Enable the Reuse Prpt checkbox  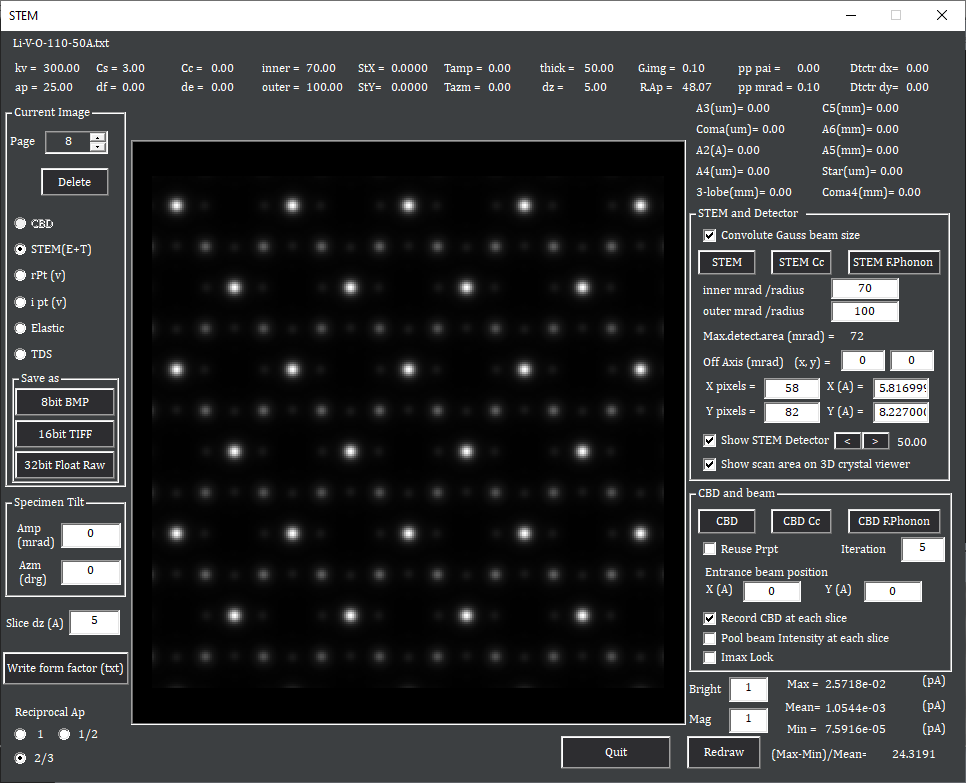pyautogui.click(x=710, y=549)
